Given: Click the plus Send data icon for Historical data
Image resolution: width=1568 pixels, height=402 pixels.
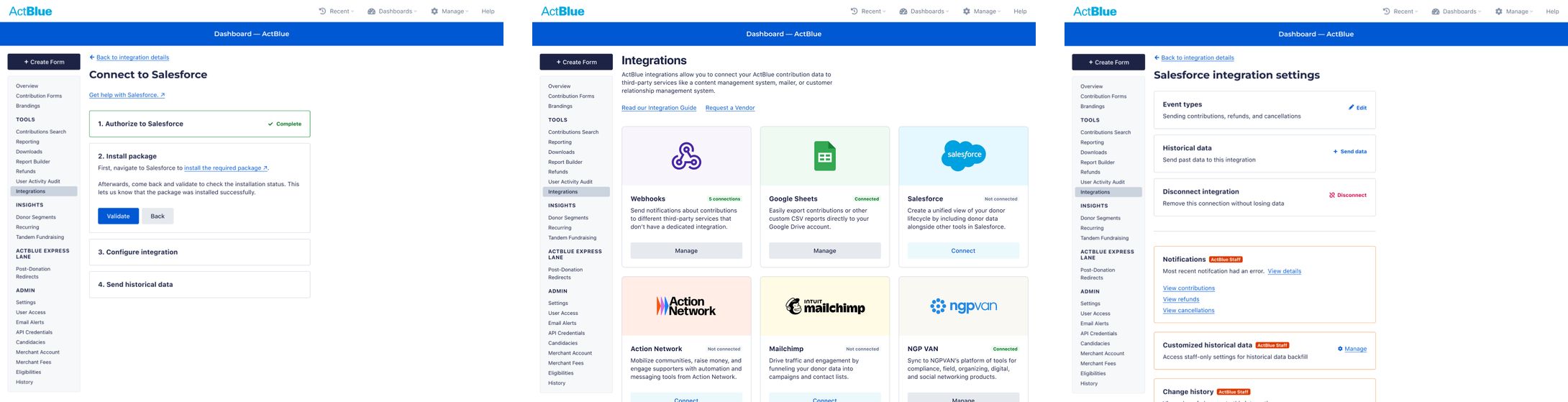Looking at the screenshot, I should [1336, 152].
